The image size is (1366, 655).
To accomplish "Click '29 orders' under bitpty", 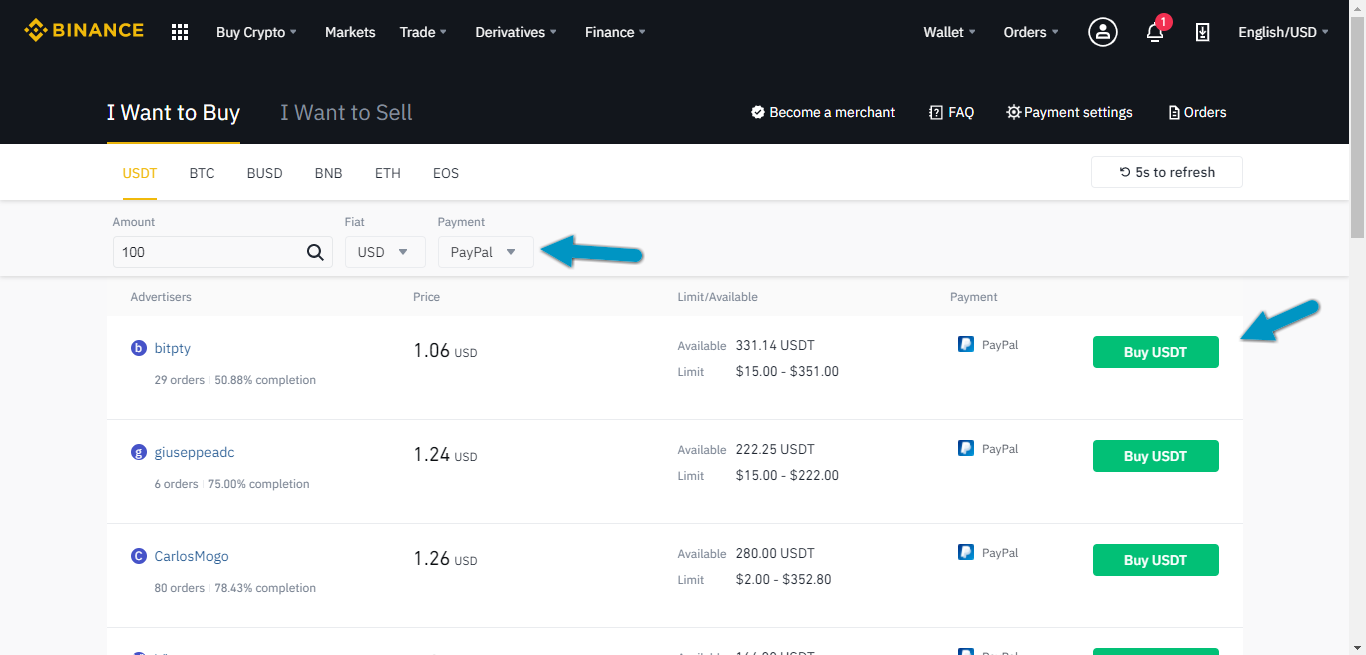I will pos(179,380).
